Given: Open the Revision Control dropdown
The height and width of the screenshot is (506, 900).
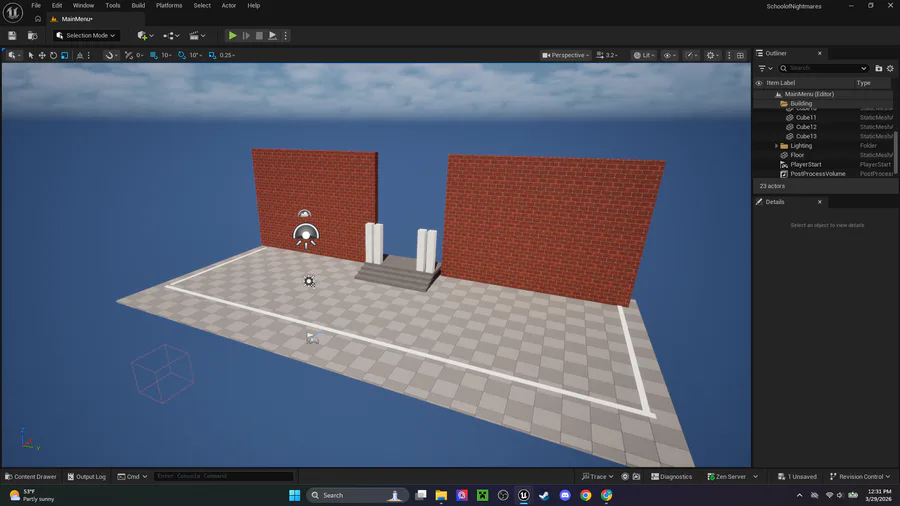Looking at the screenshot, I should click(x=860, y=476).
